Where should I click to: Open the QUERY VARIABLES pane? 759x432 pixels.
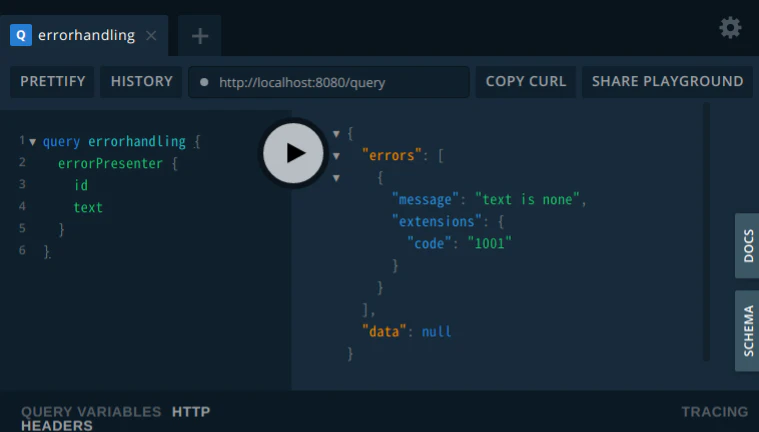pyautogui.click(x=91, y=412)
